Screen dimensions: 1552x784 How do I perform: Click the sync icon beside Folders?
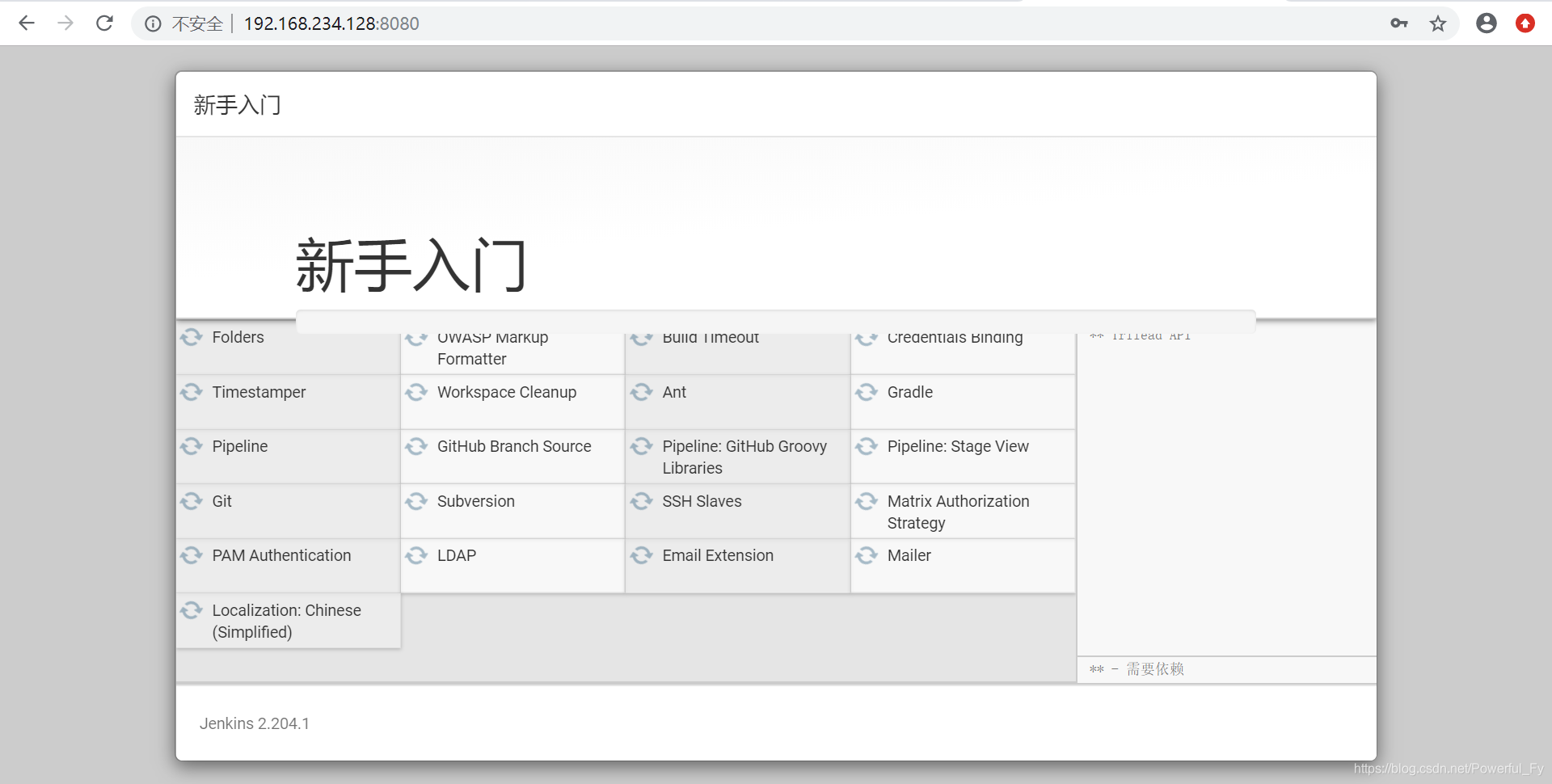pyautogui.click(x=192, y=337)
